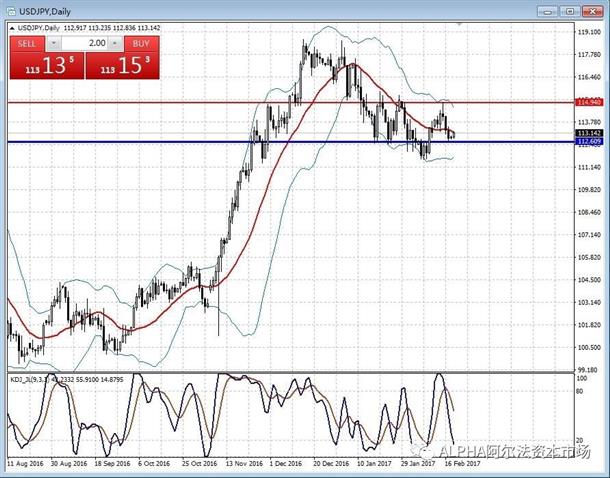The width and height of the screenshot is (610, 478).
Task: Click the current price label 113.142
Action: tap(589, 133)
